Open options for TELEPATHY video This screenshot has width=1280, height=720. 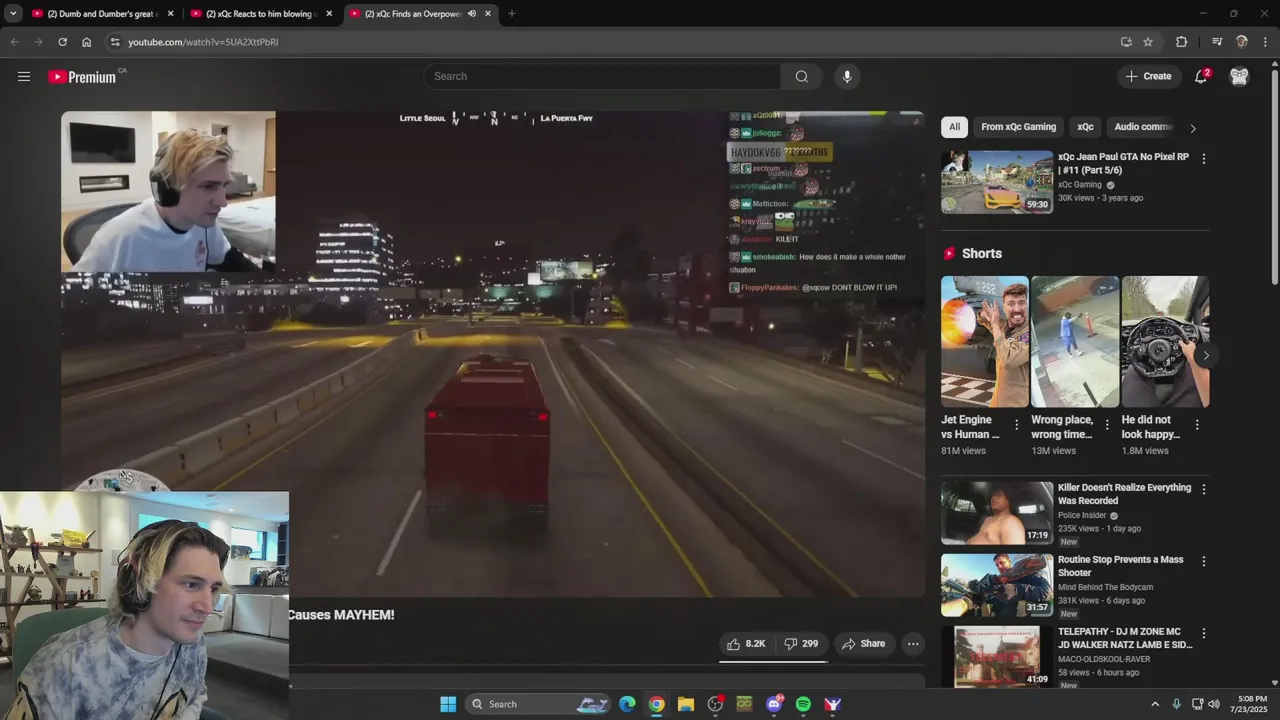[x=1203, y=633]
